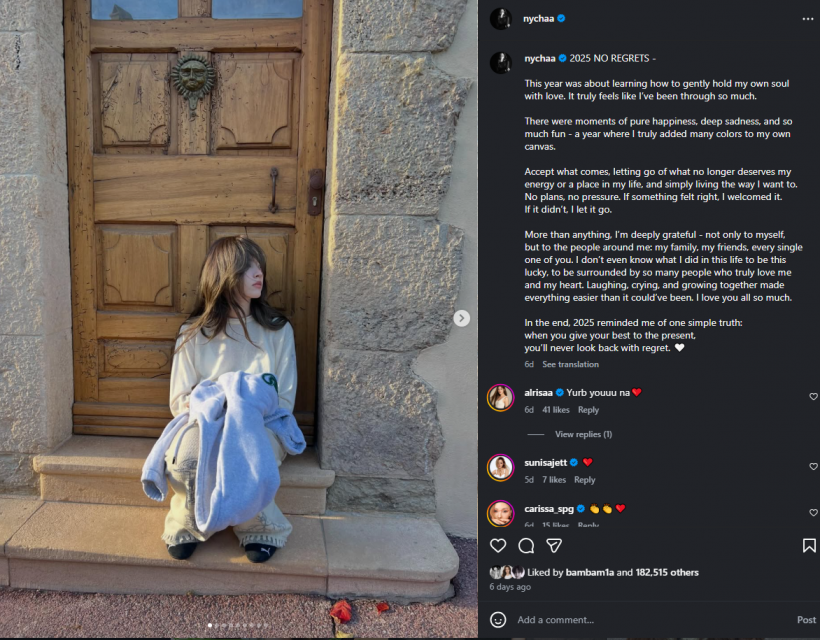820x640 pixels.
Task: Open the emoji picker smiley icon
Action: [498, 620]
